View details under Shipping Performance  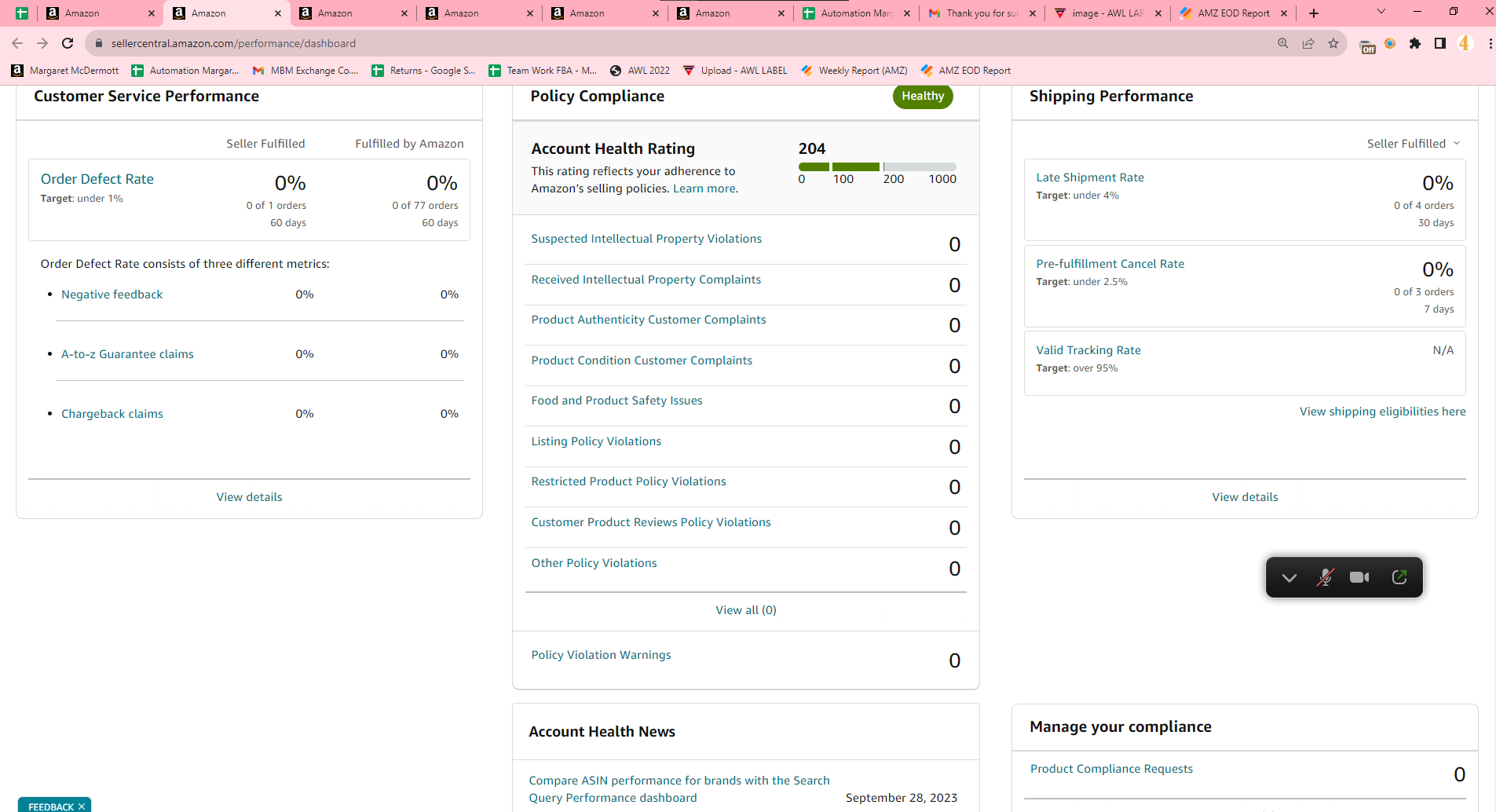(x=1245, y=497)
